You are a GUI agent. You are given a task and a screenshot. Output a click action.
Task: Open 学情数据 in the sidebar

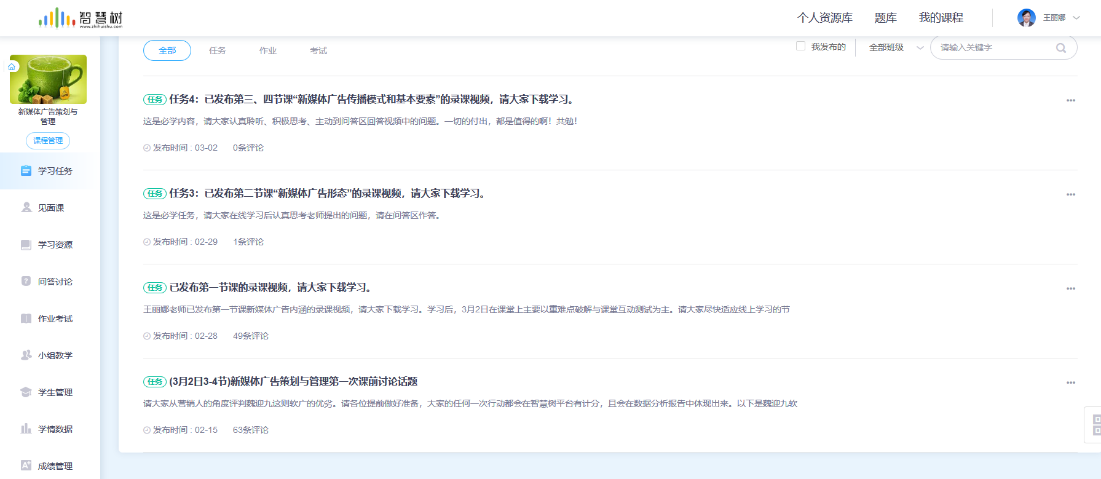tap(54, 429)
